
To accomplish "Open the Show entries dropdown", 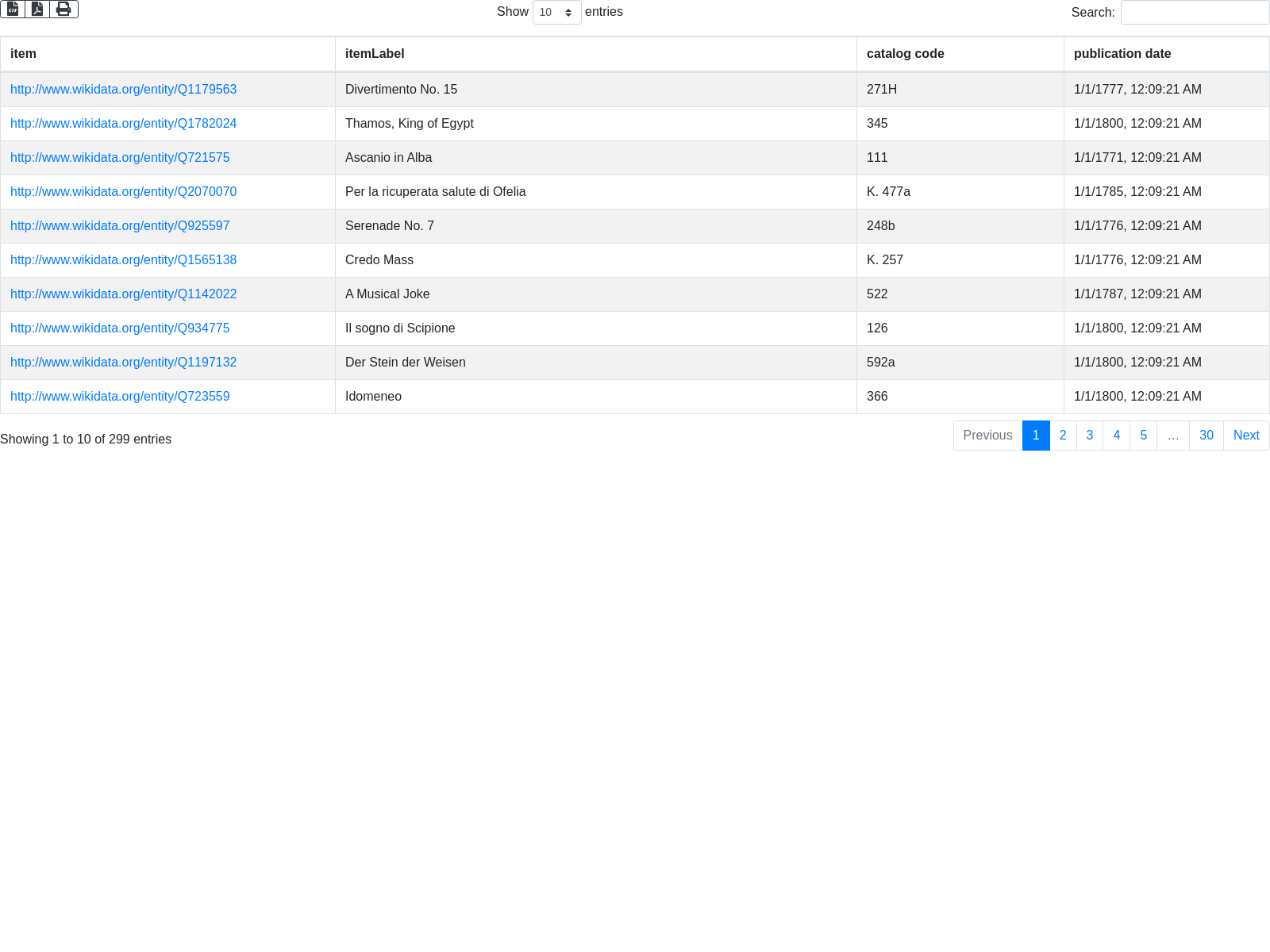I will [556, 13].
